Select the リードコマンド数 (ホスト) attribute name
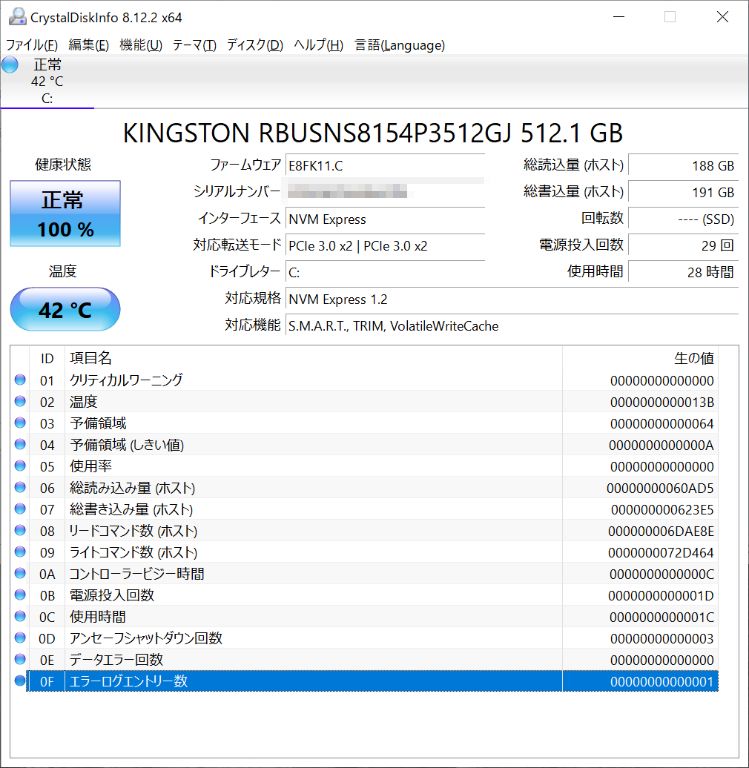 tap(133, 531)
